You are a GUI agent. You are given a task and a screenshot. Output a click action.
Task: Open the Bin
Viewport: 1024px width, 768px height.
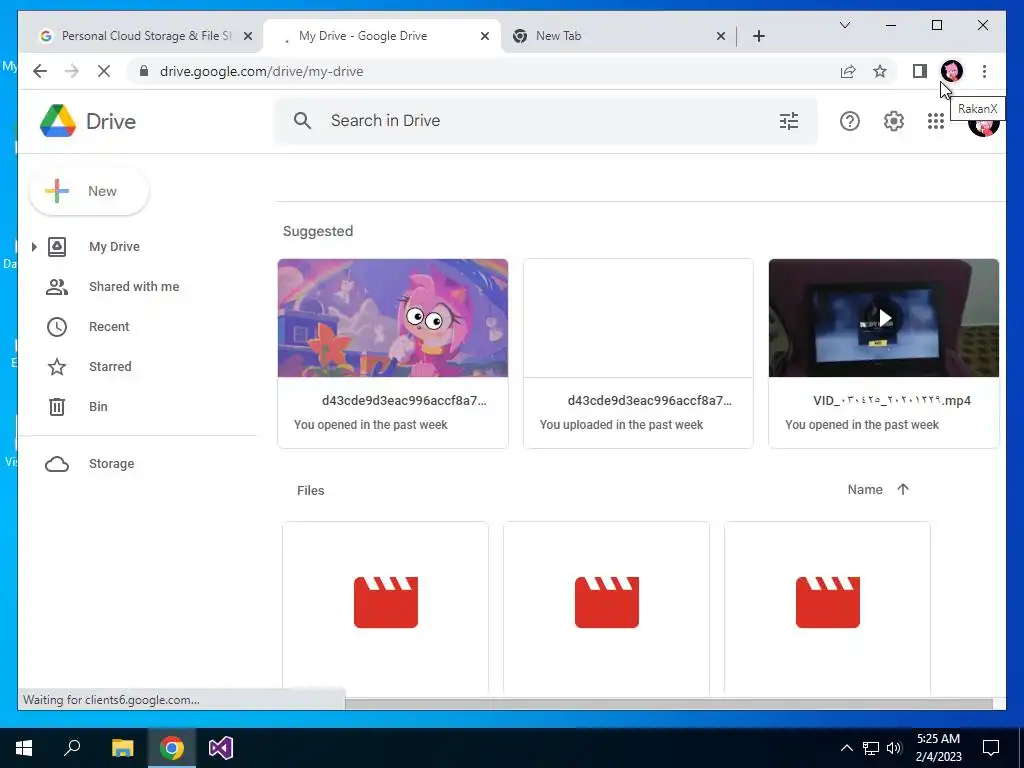point(98,406)
